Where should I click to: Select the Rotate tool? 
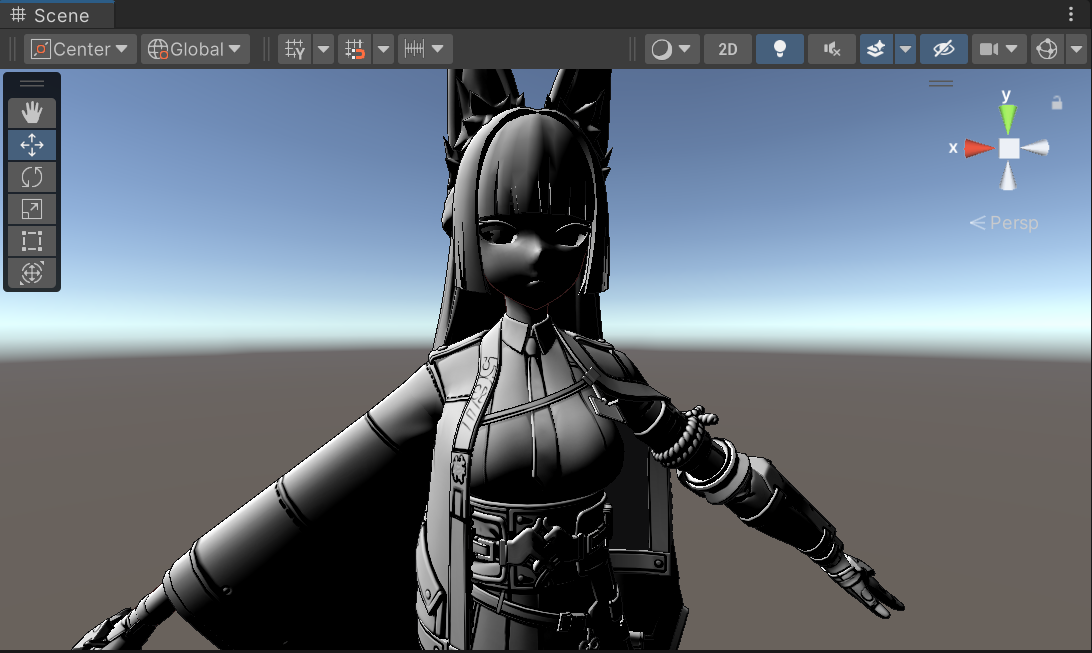coord(32,177)
